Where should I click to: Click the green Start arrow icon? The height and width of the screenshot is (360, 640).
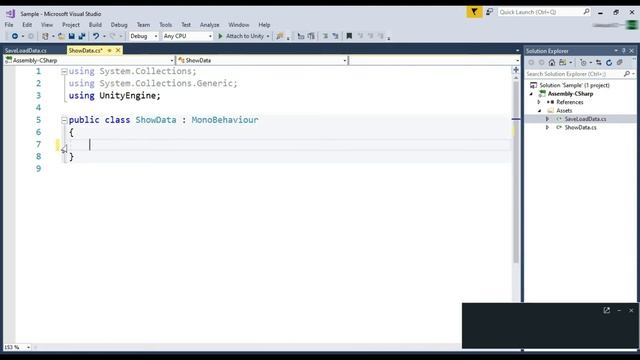point(220,36)
